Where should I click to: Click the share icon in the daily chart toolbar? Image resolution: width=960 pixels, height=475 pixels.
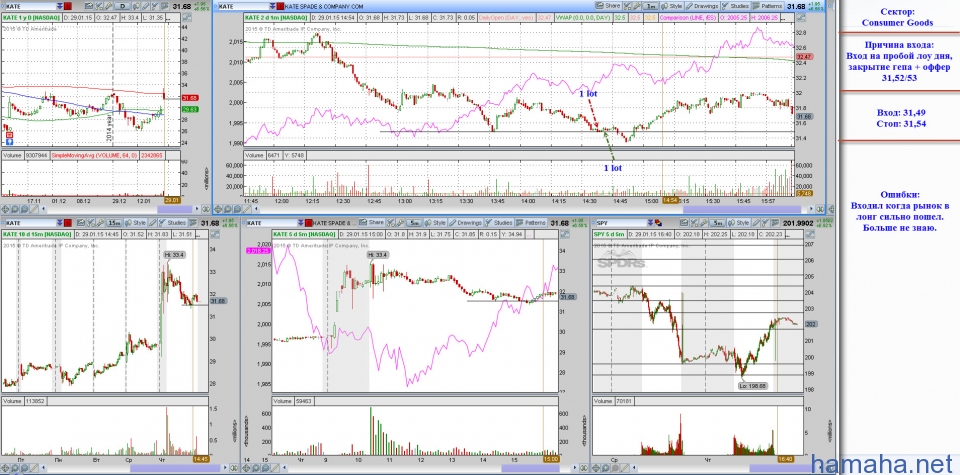89,6
